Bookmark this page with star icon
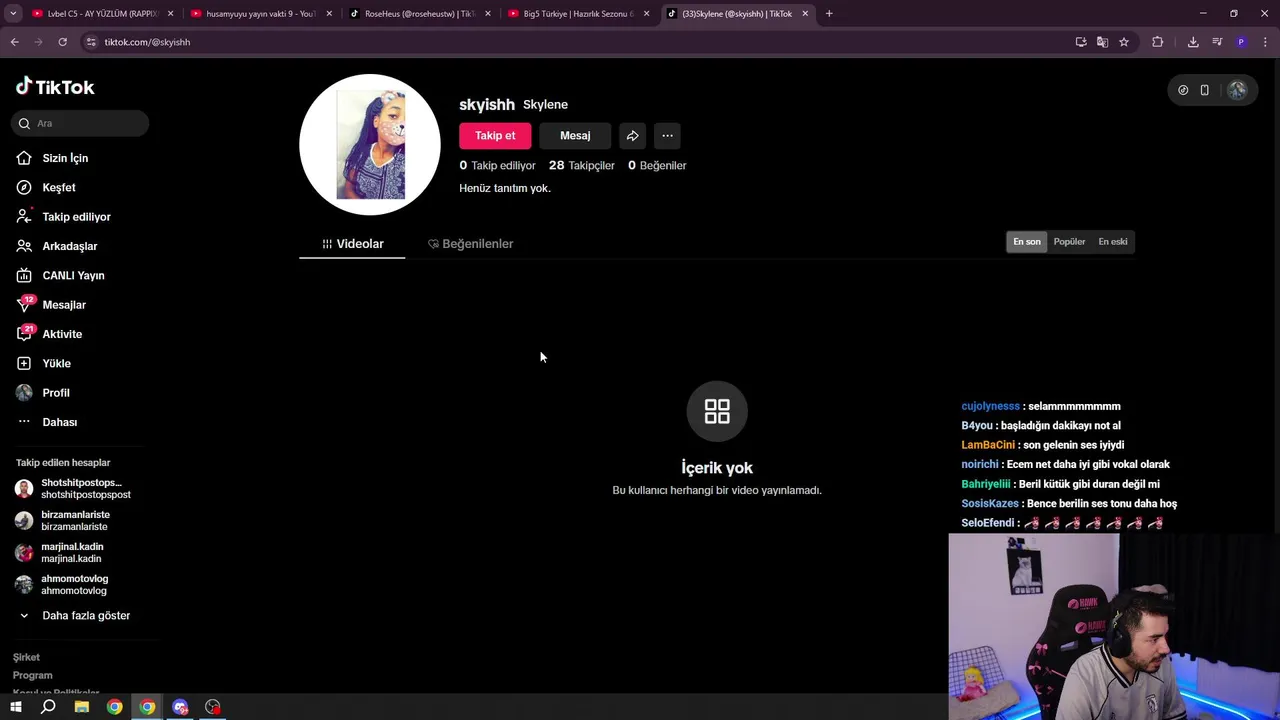Viewport: 1280px width, 720px height. [1124, 42]
